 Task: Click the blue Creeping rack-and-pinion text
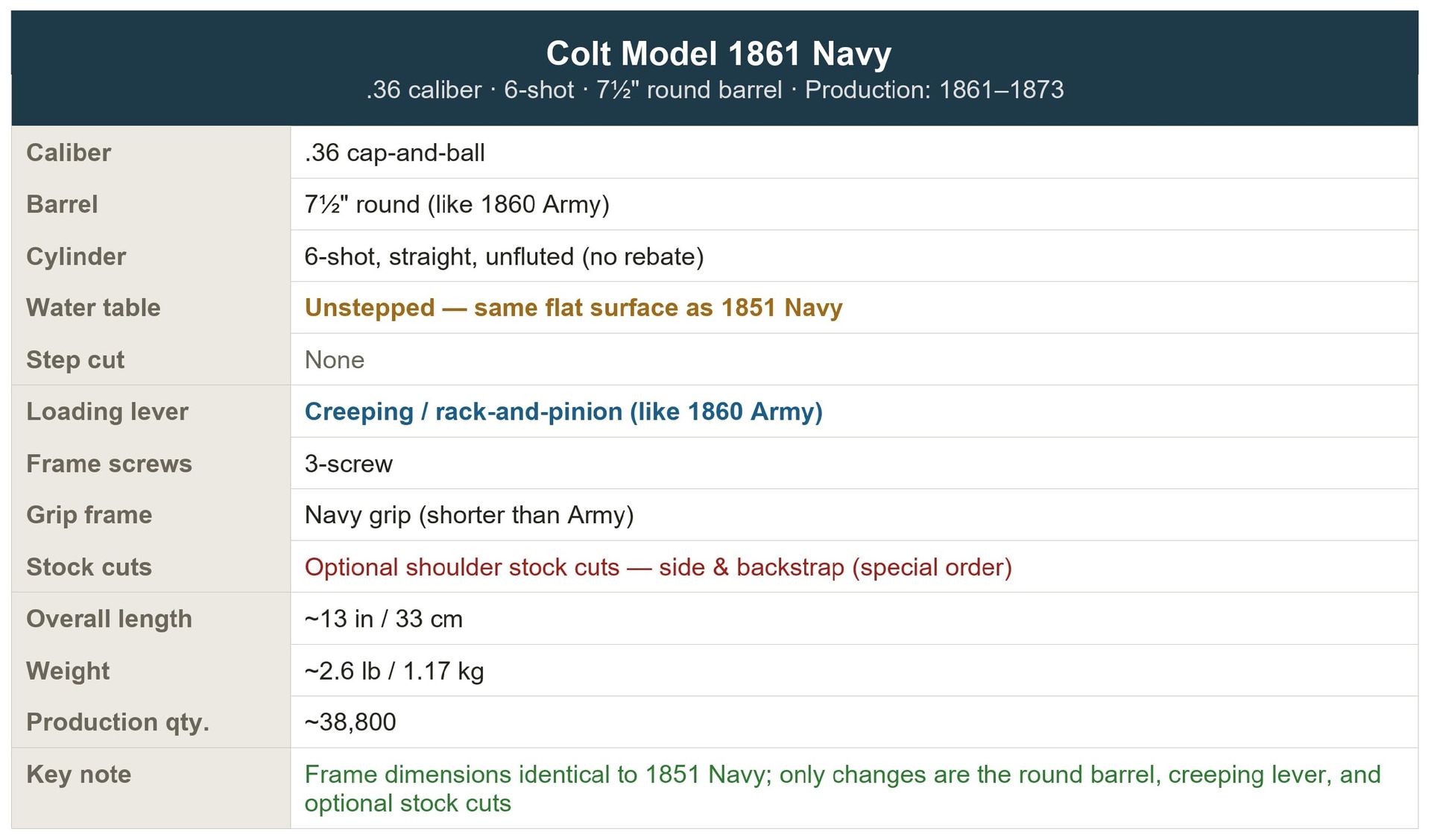pos(563,411)
